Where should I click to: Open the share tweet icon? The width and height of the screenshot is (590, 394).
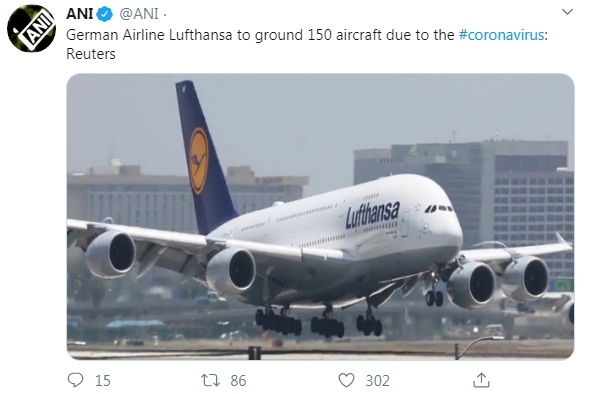tap(481, 380)
